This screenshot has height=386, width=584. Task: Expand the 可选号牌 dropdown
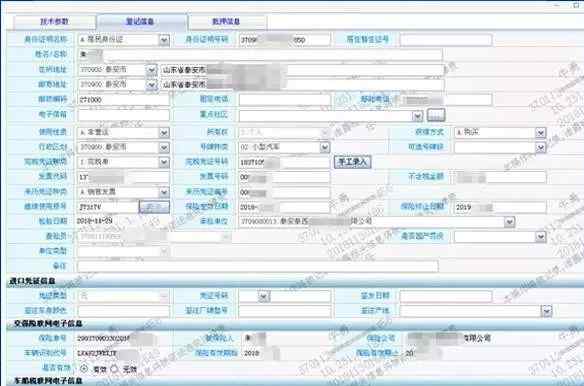(540, 148)
